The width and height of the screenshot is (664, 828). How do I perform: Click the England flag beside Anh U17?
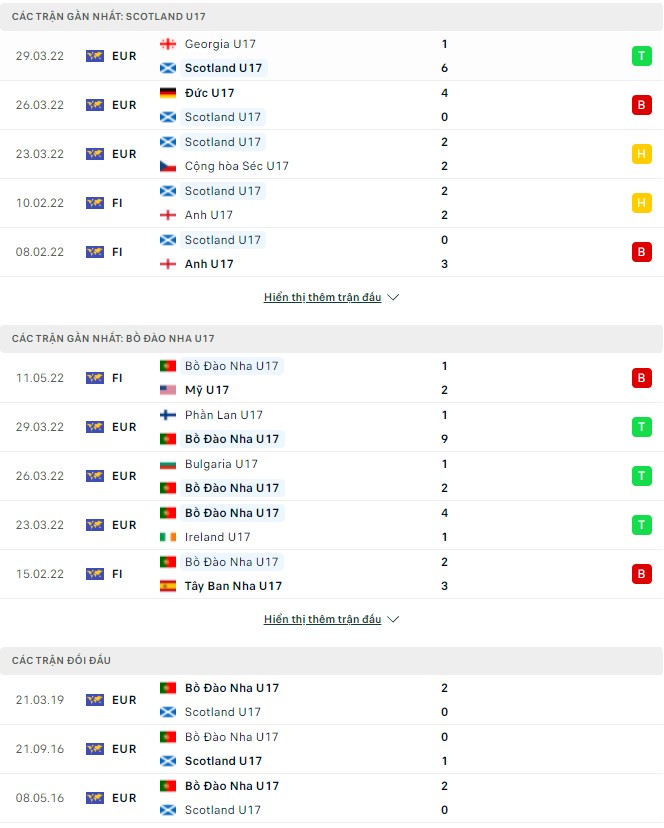click(x=167, y=214)
